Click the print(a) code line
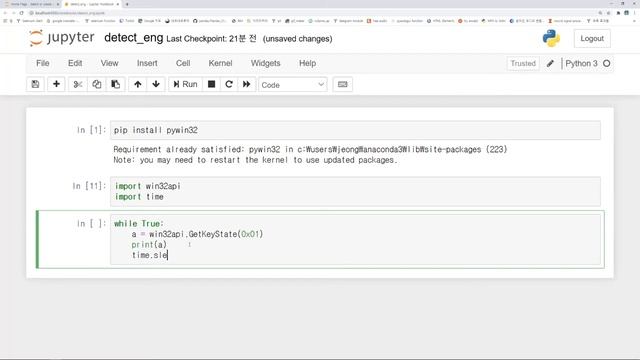 (x=149, y=244)
